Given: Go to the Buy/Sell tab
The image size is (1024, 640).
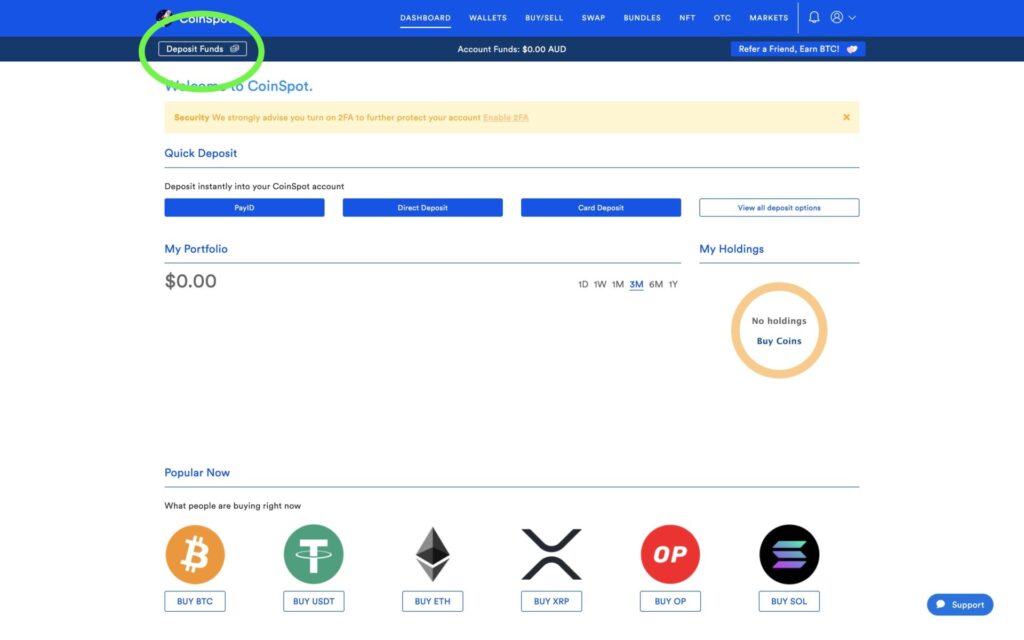Looking at the screenshot, I should [544, 18].
